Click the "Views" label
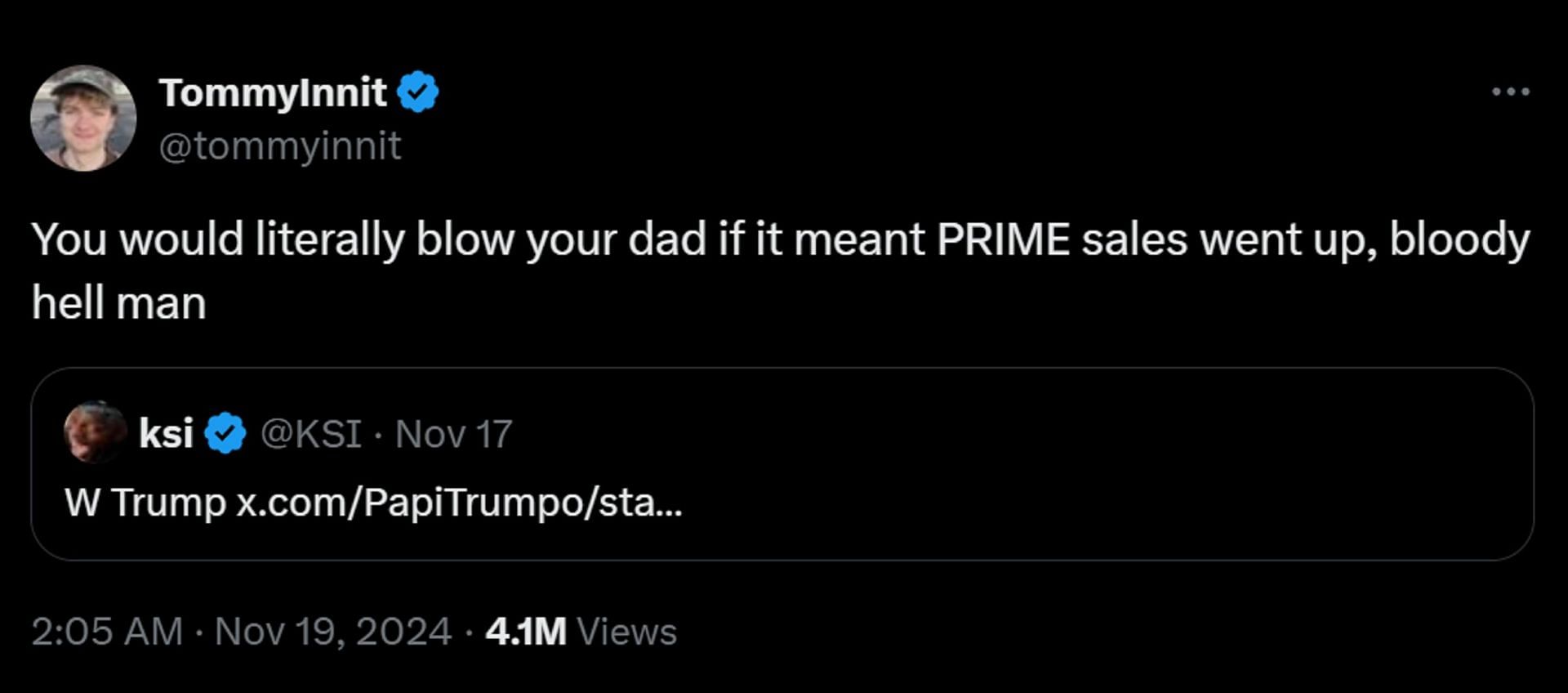 pyautogui.click(x=626, y=632)
